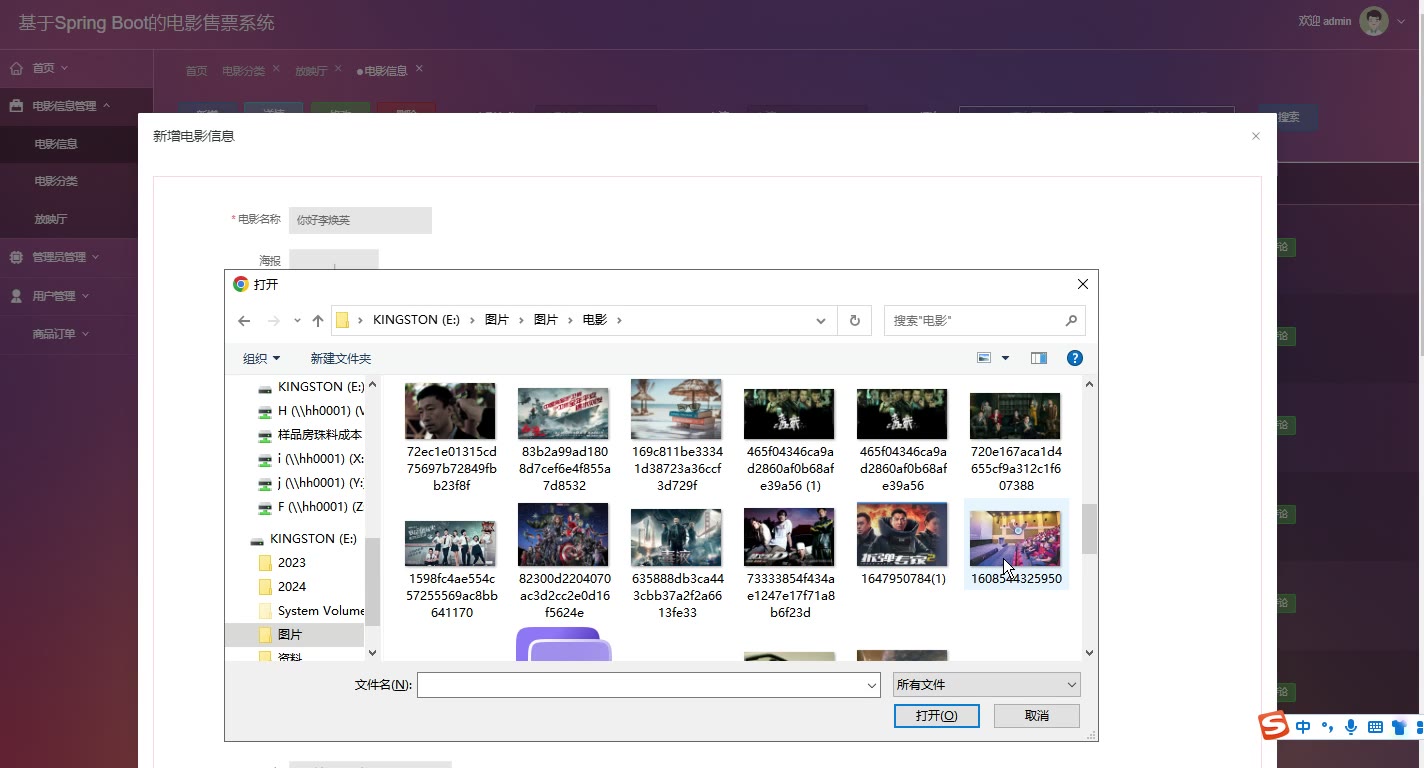This screenshot has height=768, width=1424.
Task: Expand the address bar history dropdown
Action: pos(821,320)
